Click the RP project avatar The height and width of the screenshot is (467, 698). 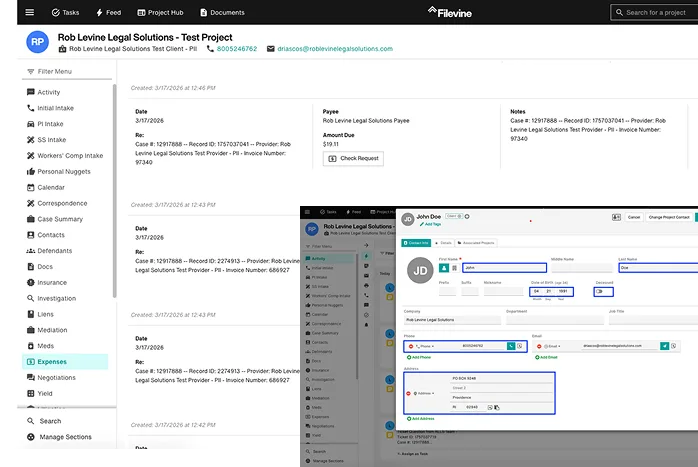[37, 42]
